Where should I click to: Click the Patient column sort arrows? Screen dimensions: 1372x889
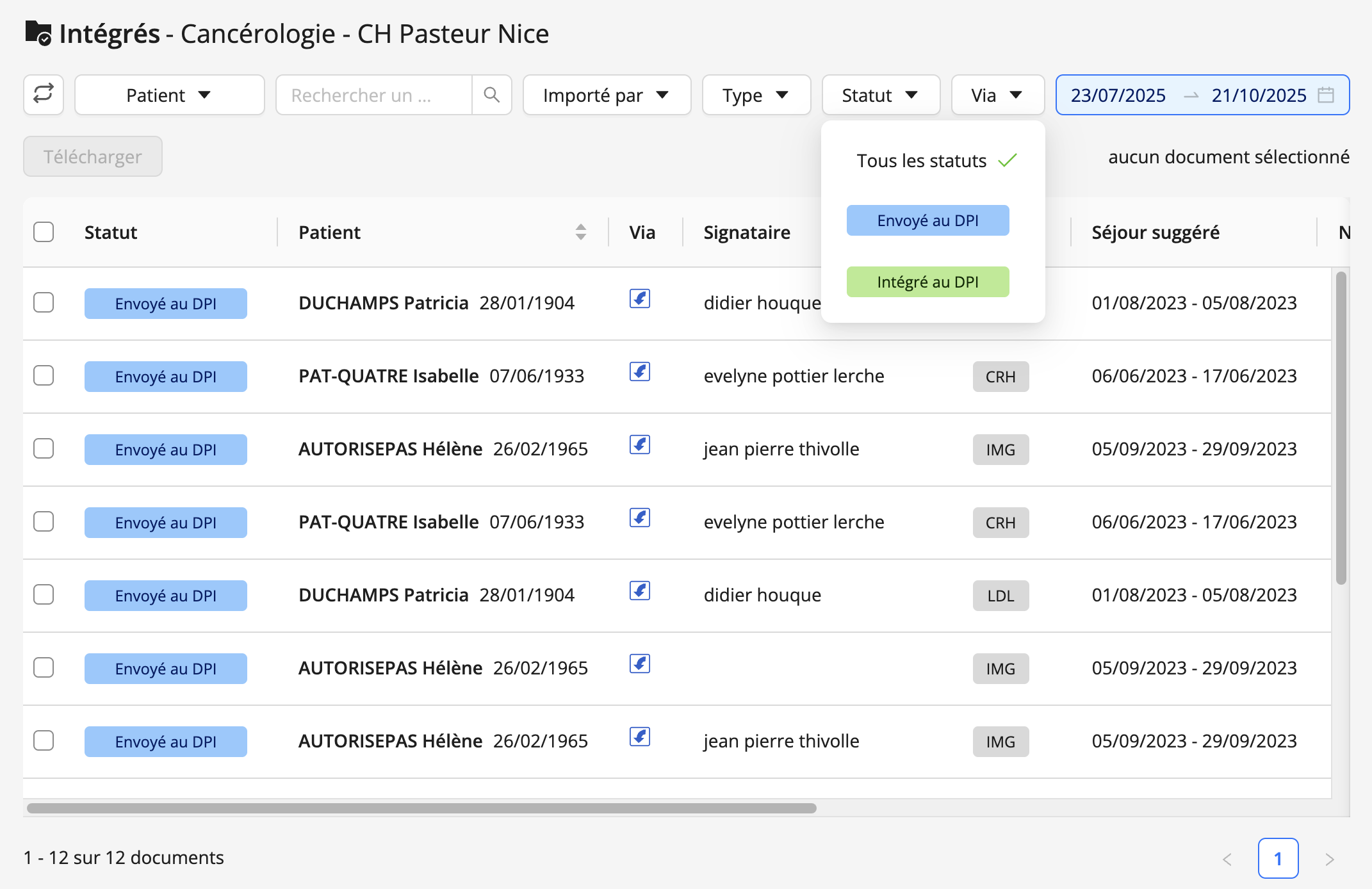coord(581,232)
